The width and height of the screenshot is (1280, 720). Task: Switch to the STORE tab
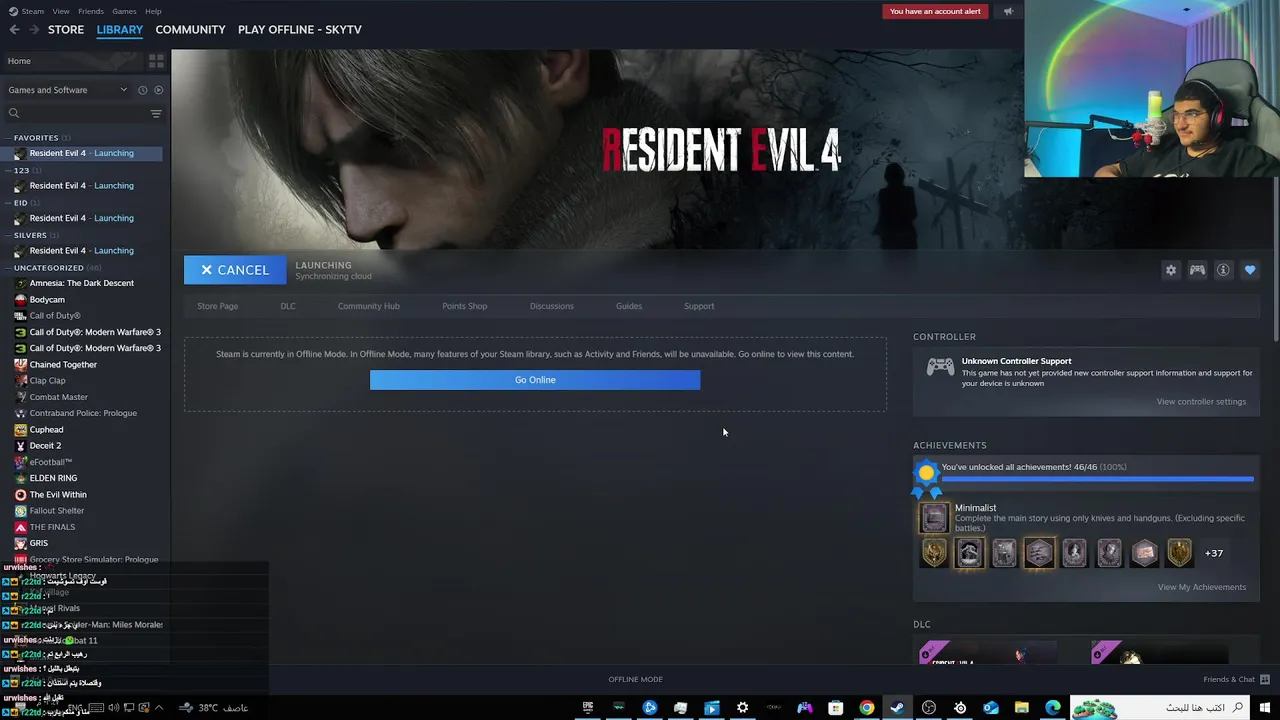click(66, 30)
